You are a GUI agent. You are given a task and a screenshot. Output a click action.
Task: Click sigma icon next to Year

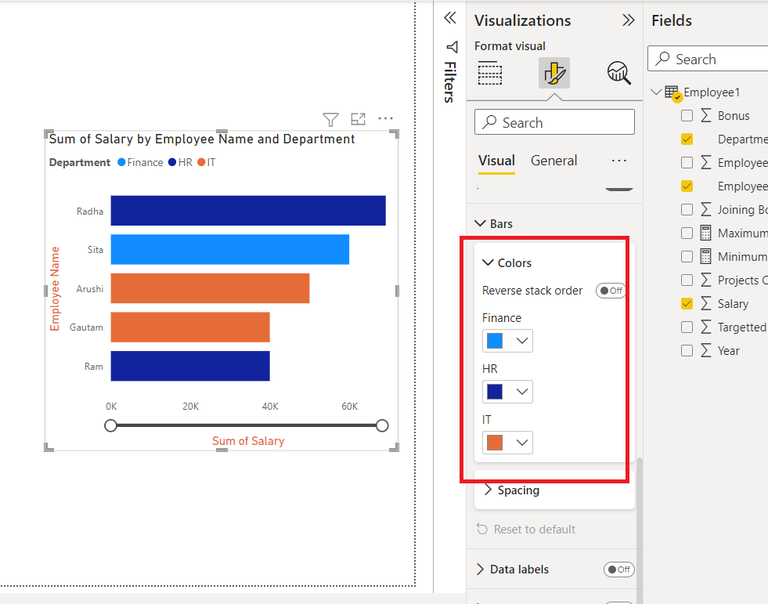coord(706,351)
